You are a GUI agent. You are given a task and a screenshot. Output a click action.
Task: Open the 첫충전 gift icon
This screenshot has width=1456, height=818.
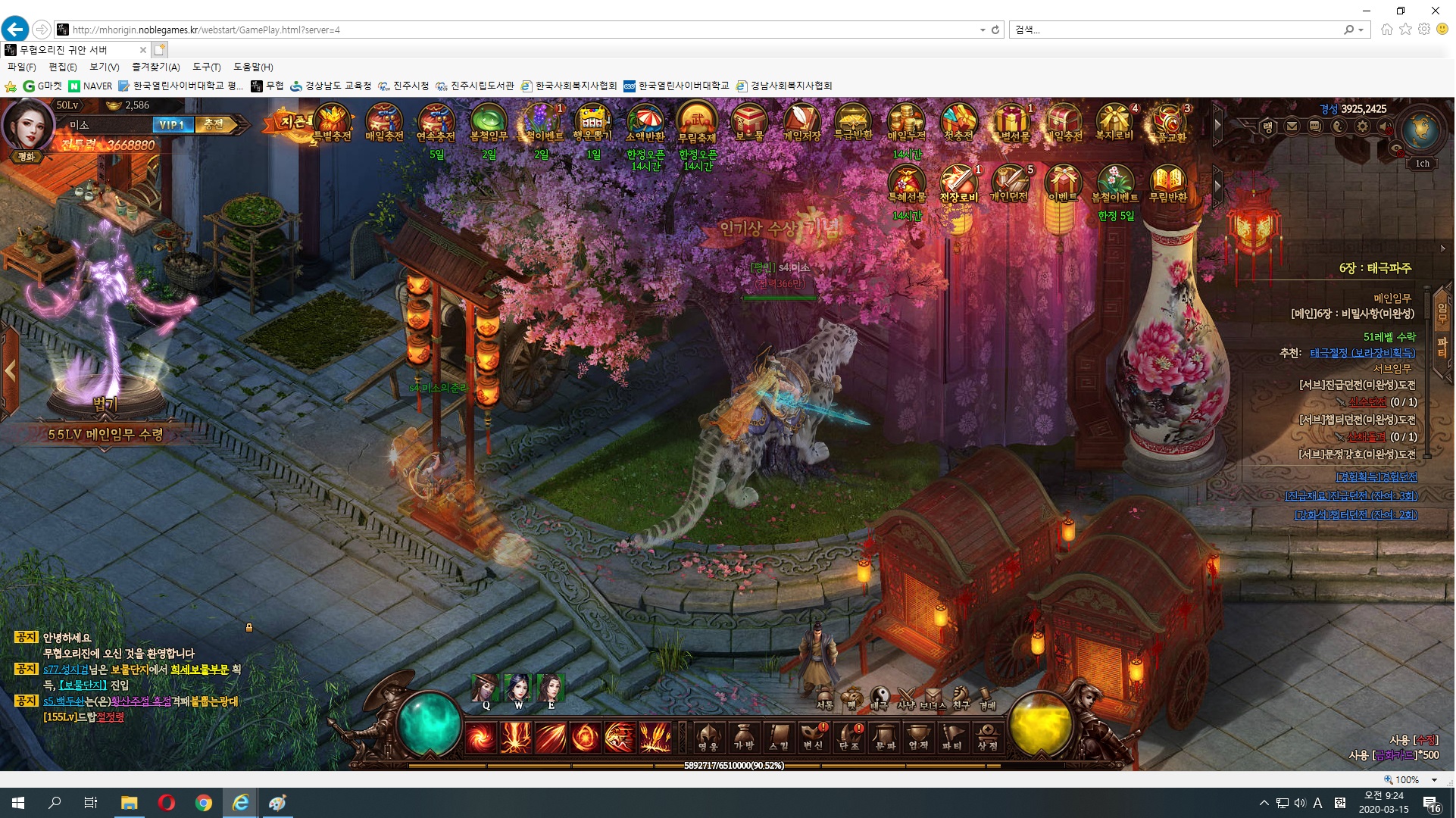pyautogui.click(x=958, y=123)
